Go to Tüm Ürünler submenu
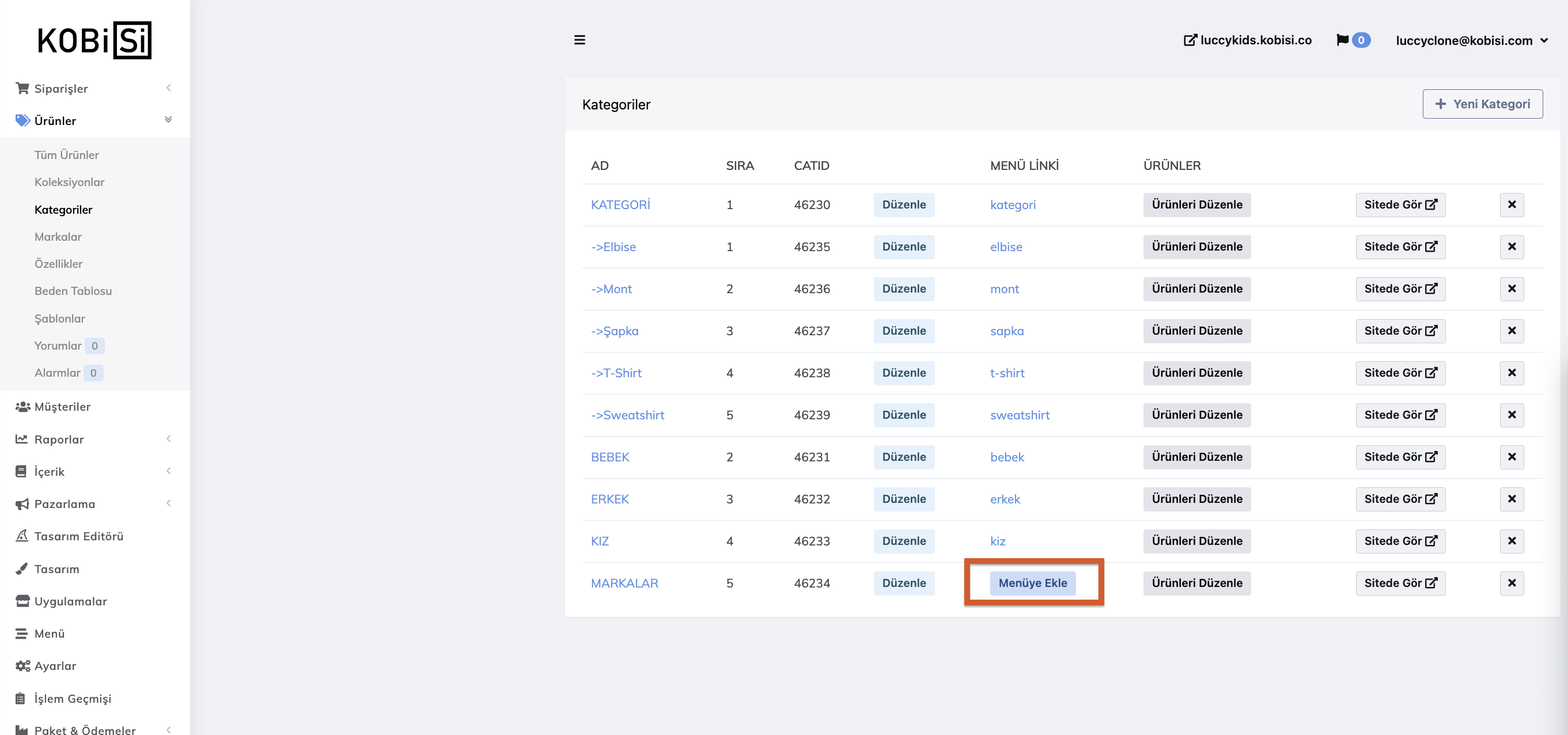This screenshot has width=1568, height=735. tap(66, 155)
